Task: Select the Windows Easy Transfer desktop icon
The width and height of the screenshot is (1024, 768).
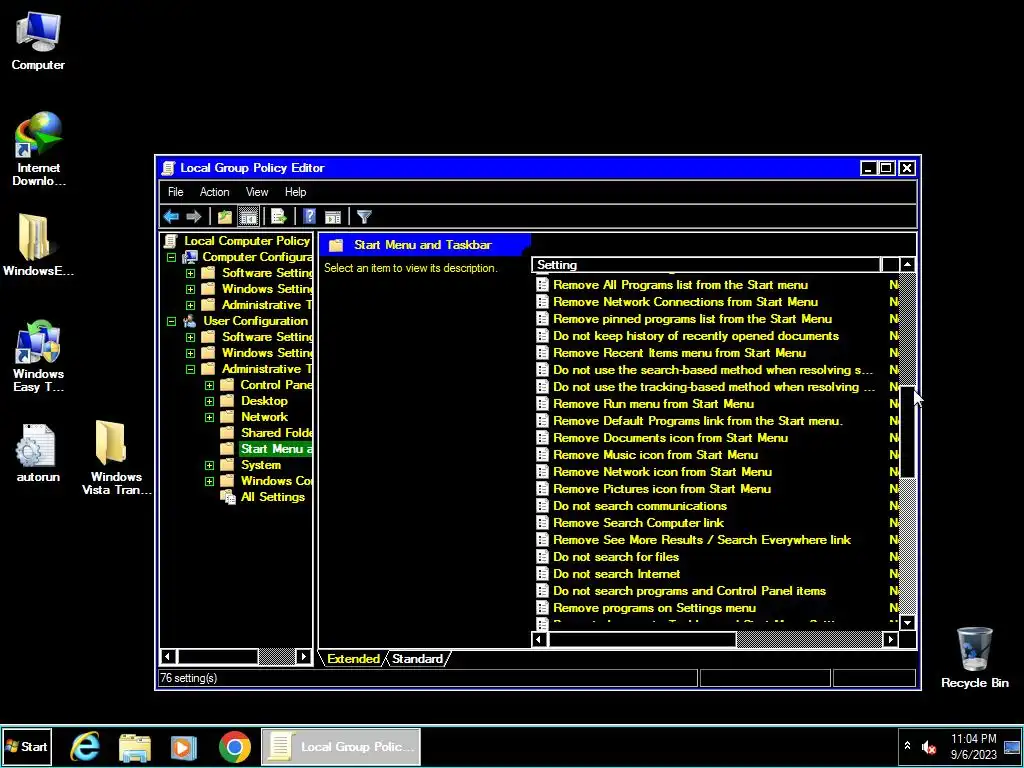Action: [x=38, y=356]
